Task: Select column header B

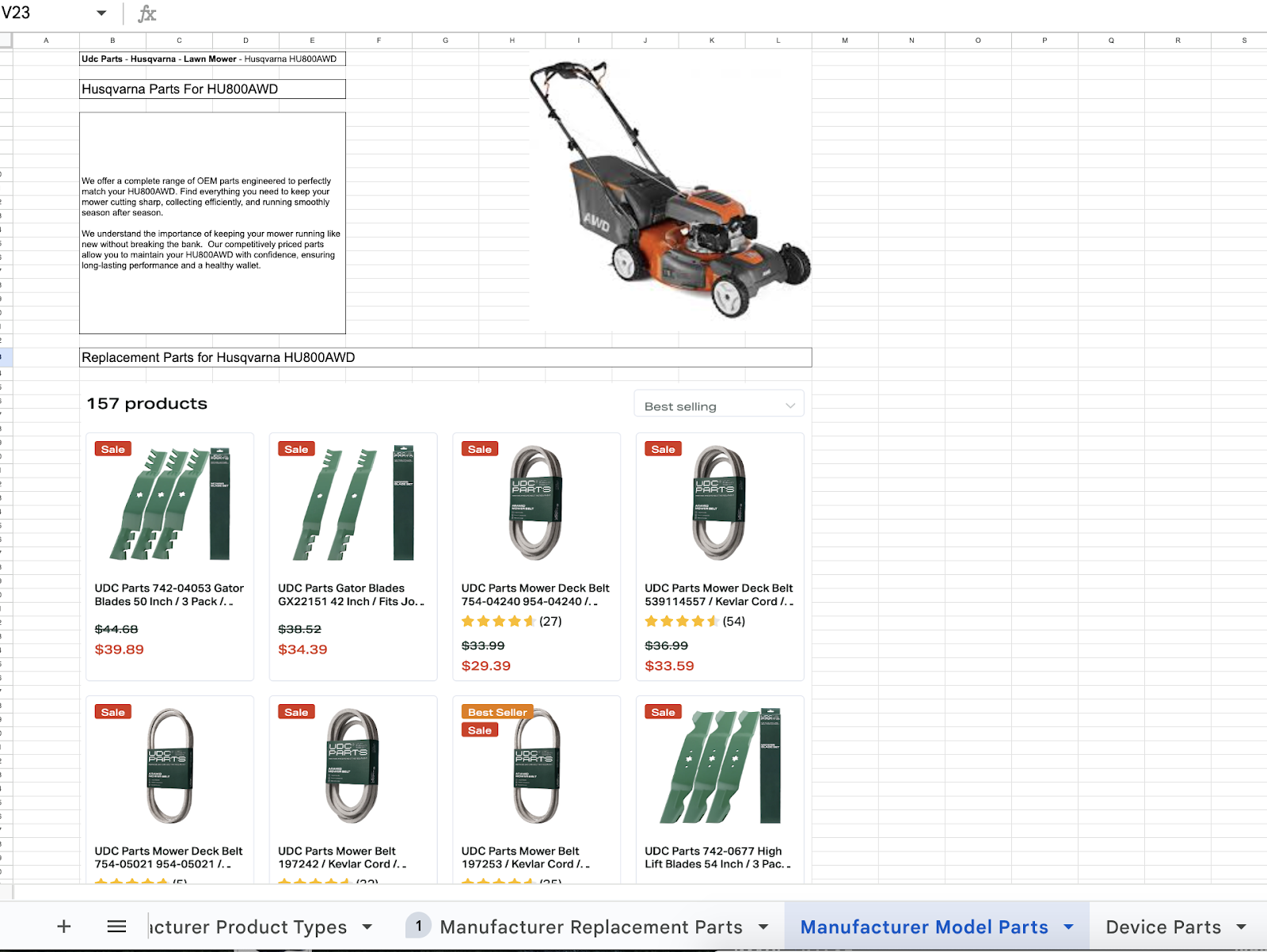Action: 112,40
